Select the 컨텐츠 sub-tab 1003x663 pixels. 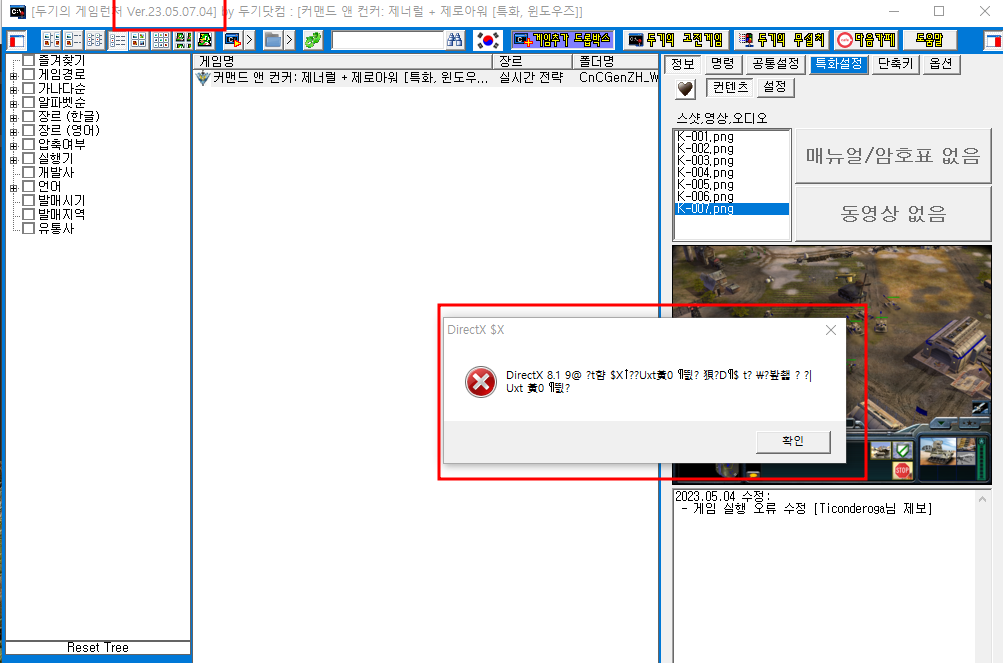[x=731, y=87]
